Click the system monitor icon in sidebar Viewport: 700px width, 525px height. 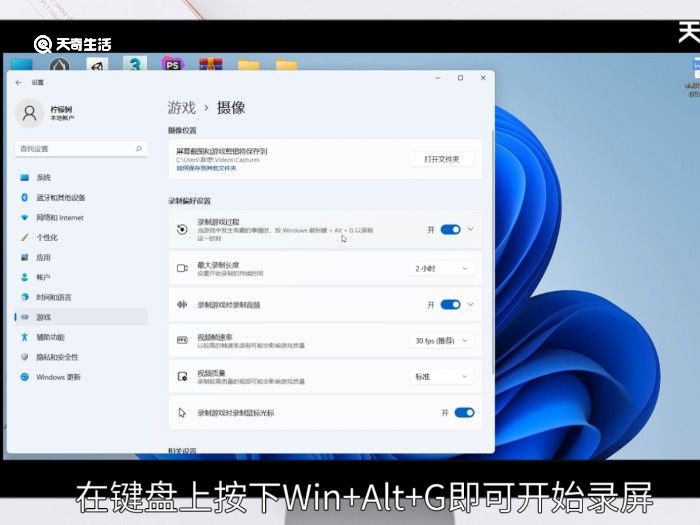tap(25, 178)
